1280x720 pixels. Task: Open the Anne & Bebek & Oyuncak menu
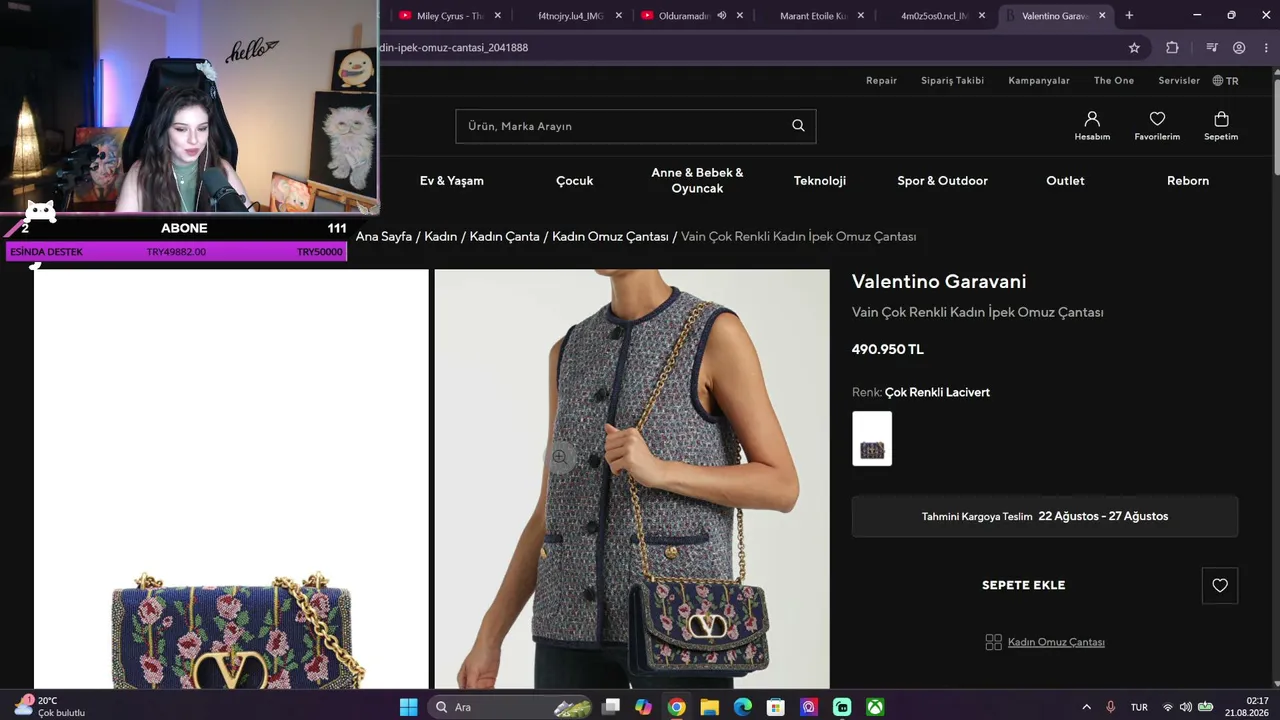click(697, 181)
